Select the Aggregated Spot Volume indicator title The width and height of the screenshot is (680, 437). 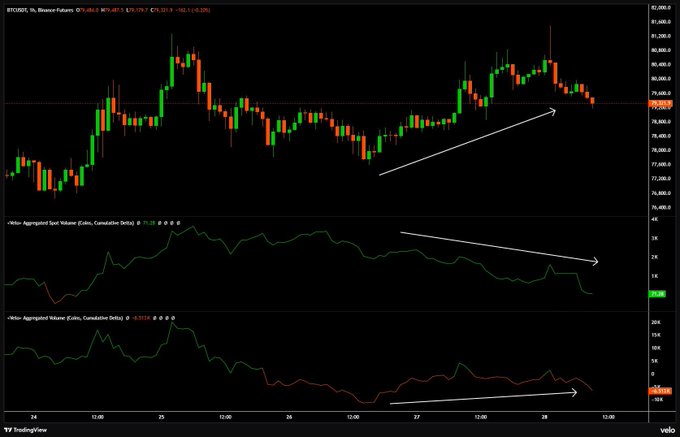click(70, 223)
